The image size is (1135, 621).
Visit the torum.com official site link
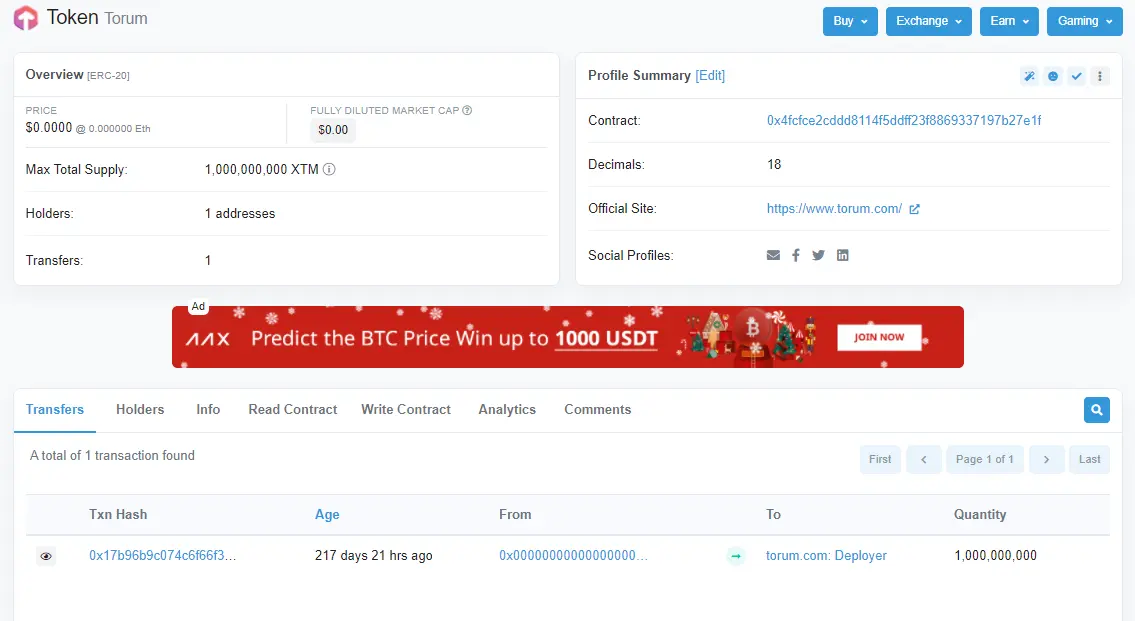pyautogui.click(x=834, y=208)
